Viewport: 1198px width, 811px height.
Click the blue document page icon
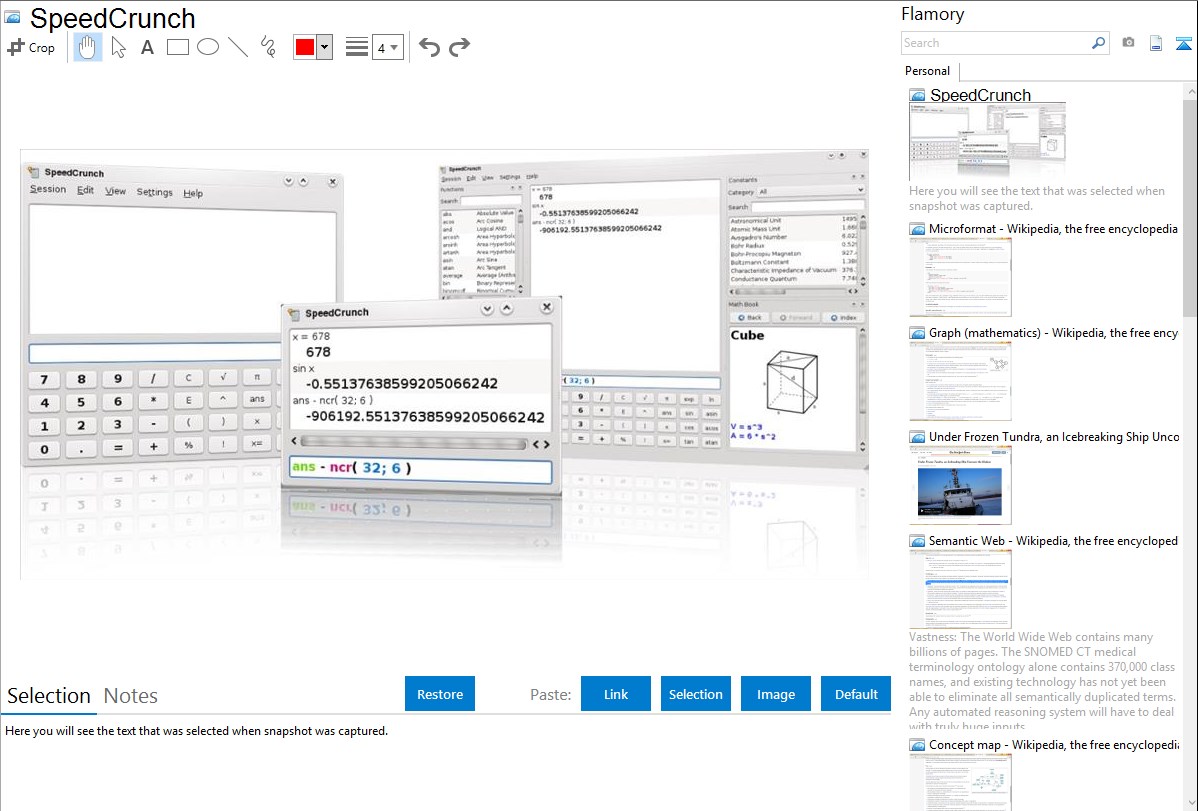pos(1156,43)
